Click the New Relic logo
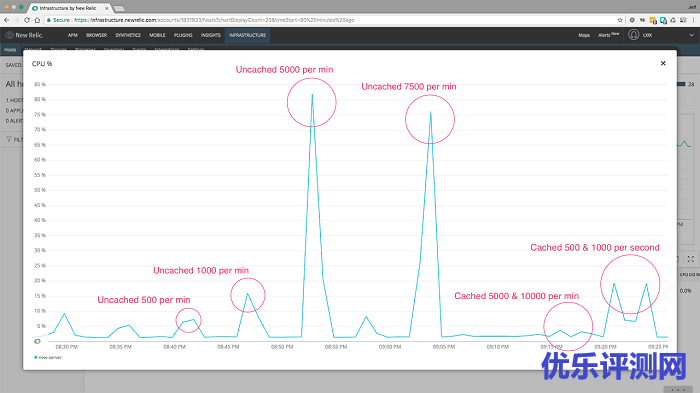Image resolution: width=700 pixels, height=393 pixels. [24, 35]
